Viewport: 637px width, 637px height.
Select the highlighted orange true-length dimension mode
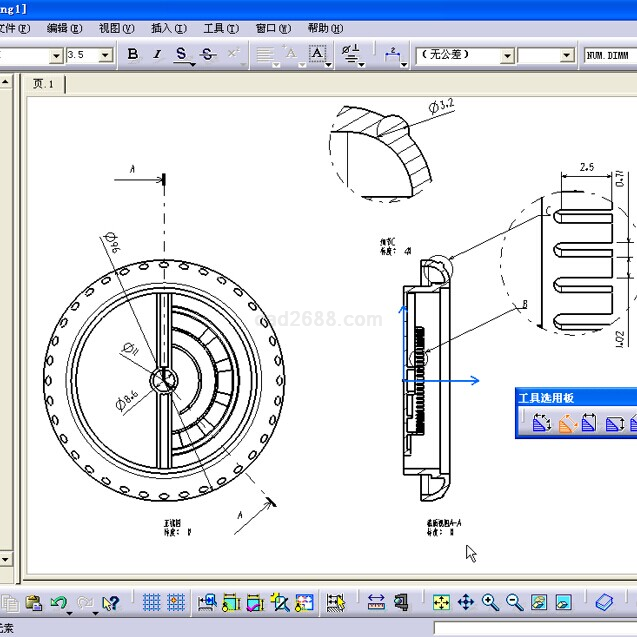[x=566, y=423]
